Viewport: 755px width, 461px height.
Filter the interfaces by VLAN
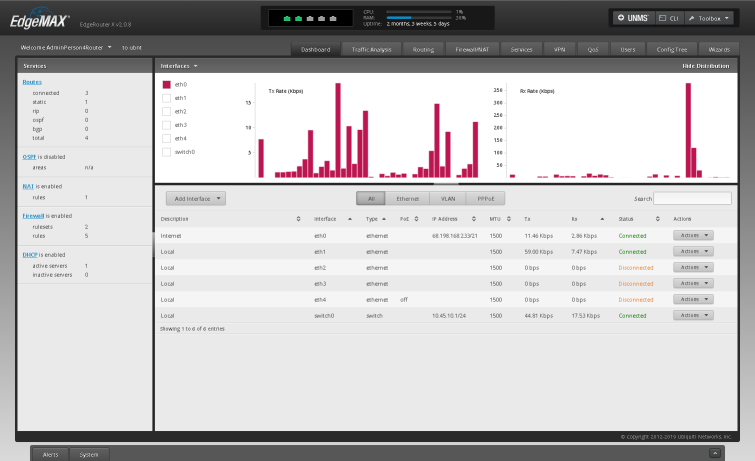448,199
